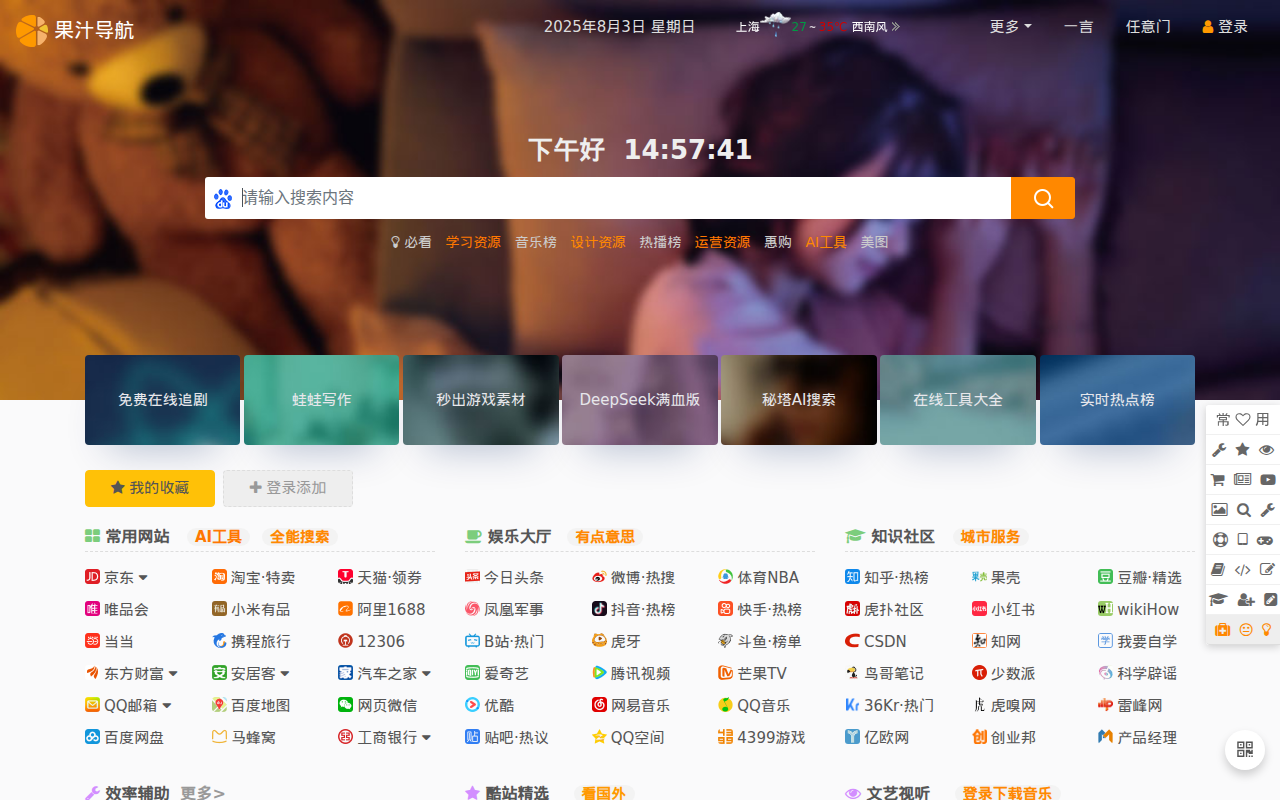Viewport: 1280px width, 800px height.
Task: Open the 热播榜 link under search box
Action: coord(660,242)
